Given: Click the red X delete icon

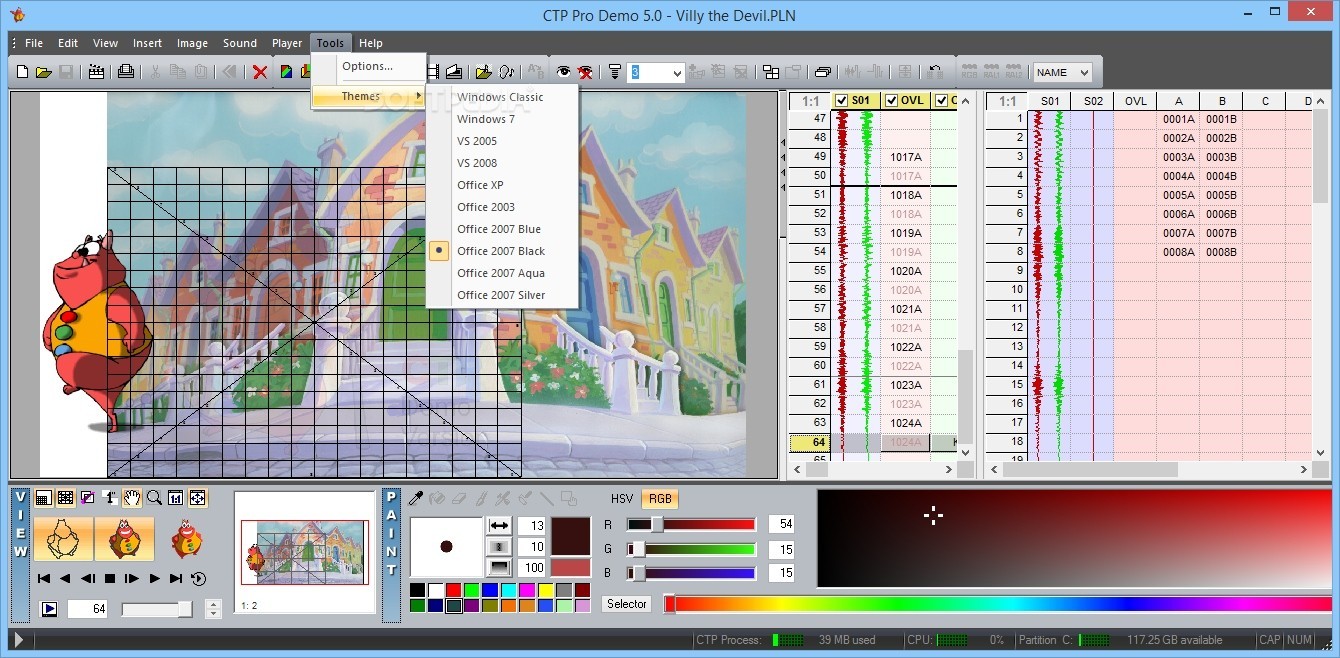Looking at the screenshot, I should 260,72.
